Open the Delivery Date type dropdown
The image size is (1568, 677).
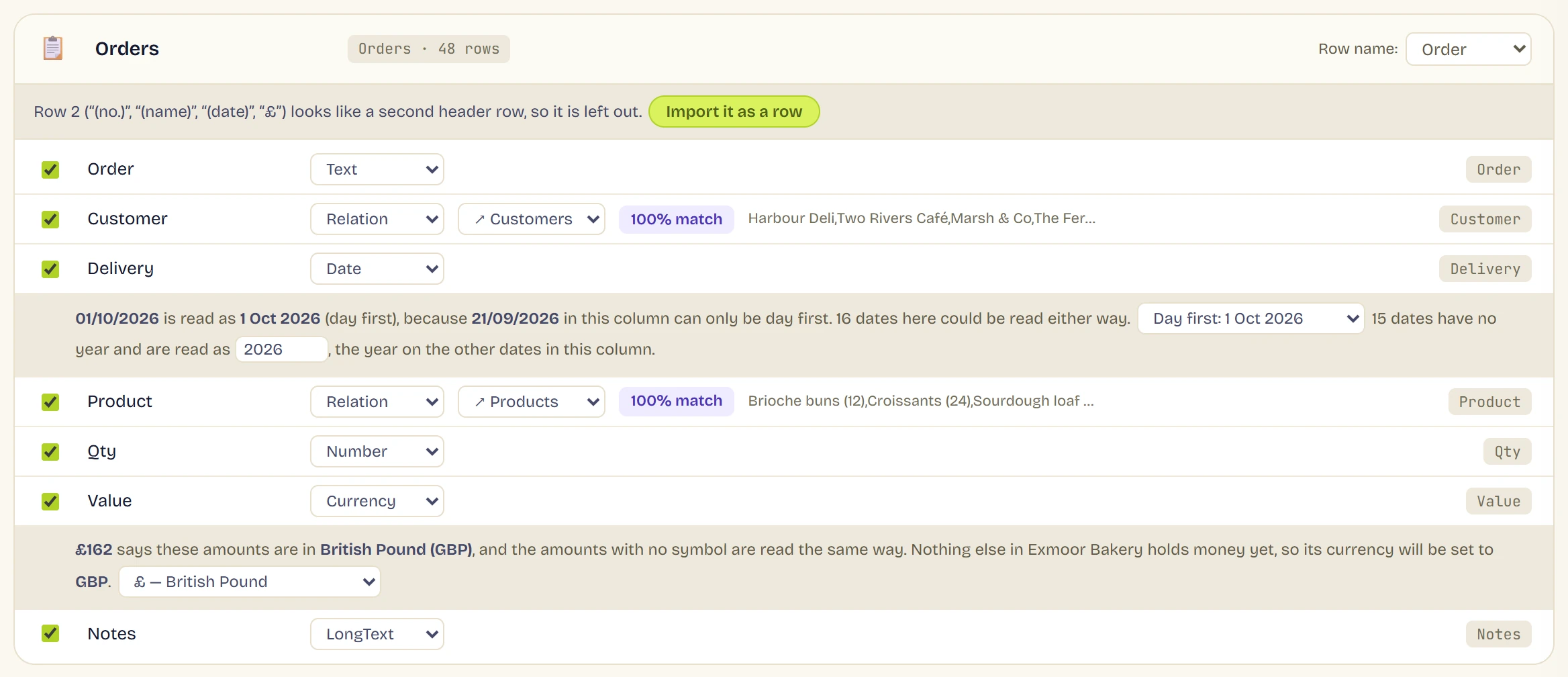[377, 269]
